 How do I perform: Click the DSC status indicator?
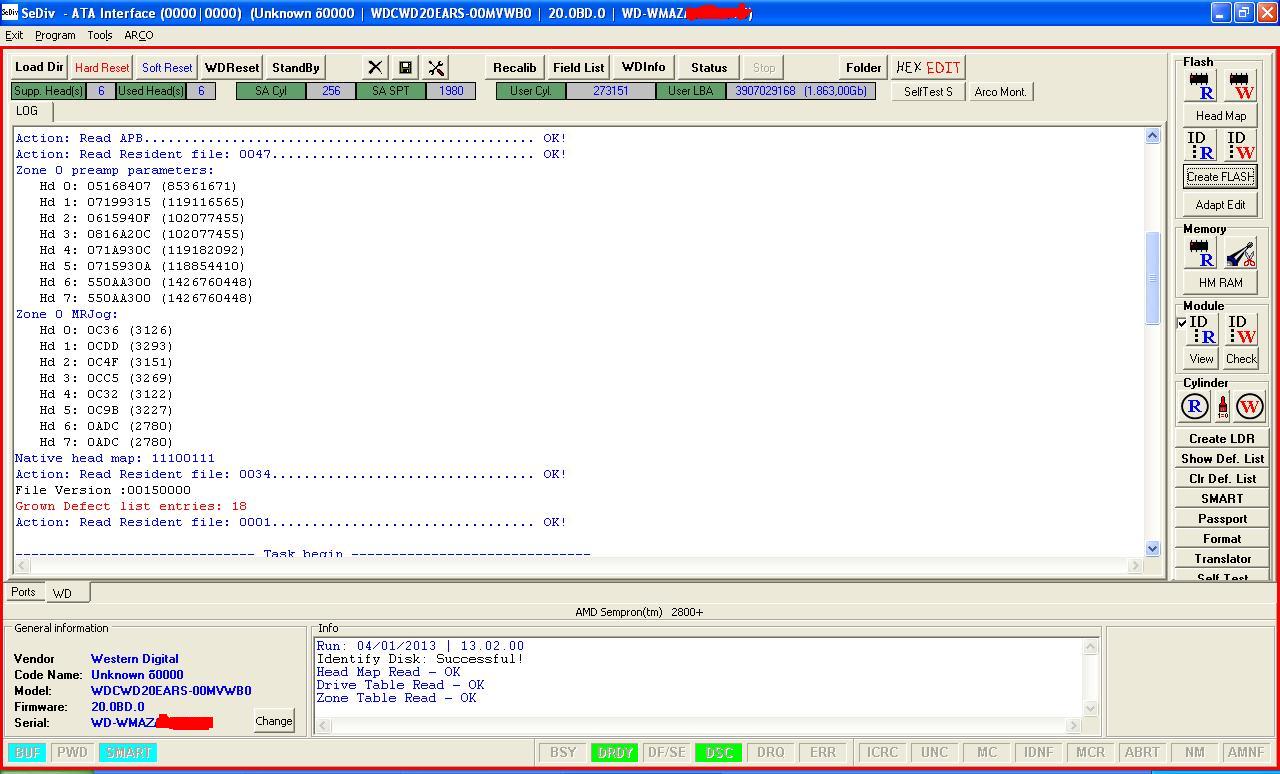(719, 752)
